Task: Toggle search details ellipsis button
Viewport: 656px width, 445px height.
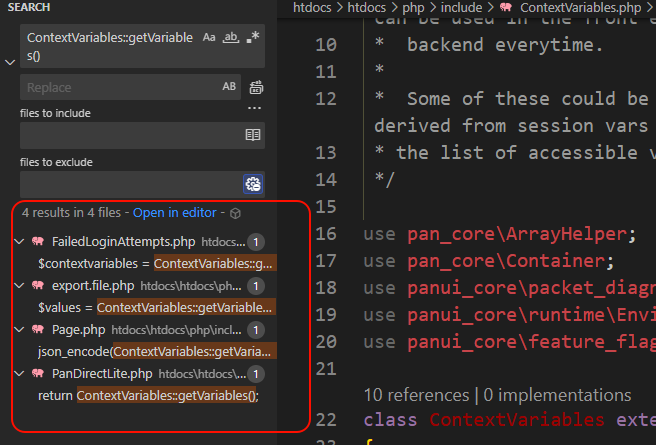Action: click(254, 108)
